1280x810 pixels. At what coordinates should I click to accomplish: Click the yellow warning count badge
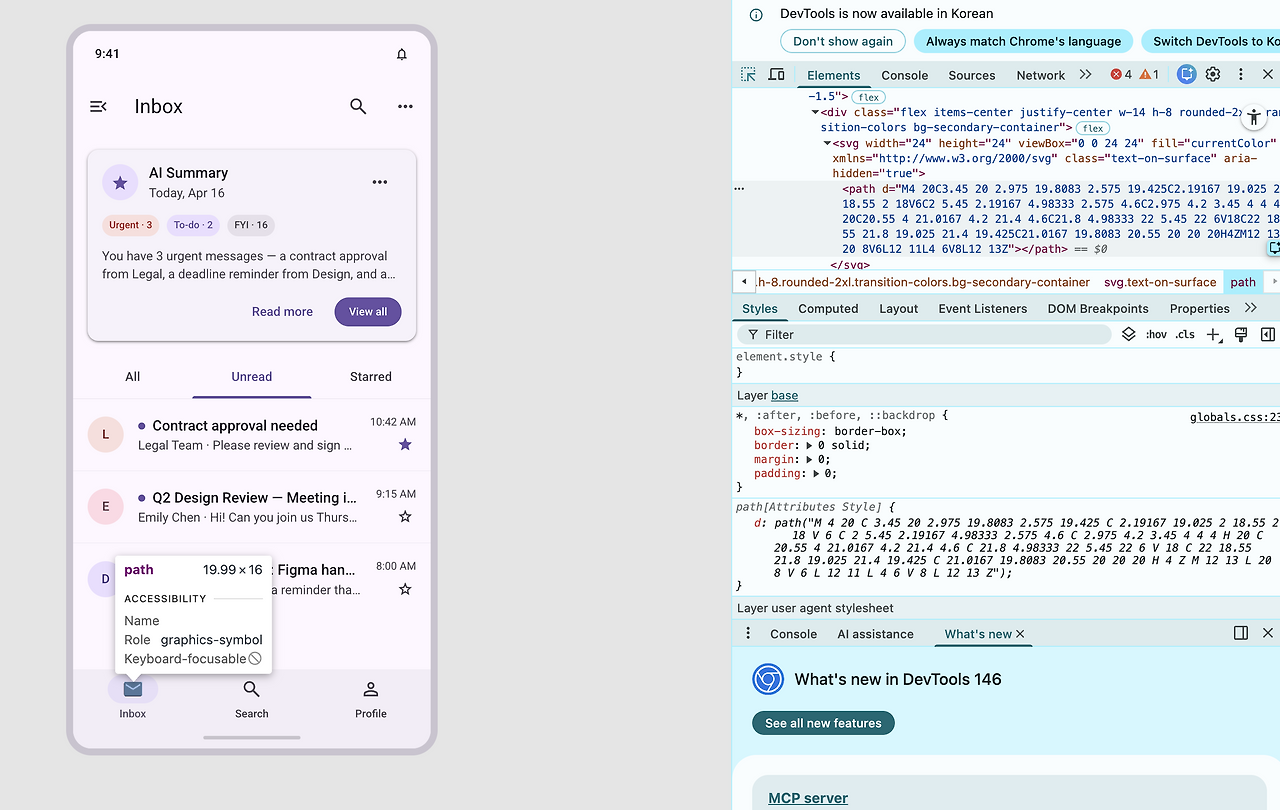[1149, 75]
